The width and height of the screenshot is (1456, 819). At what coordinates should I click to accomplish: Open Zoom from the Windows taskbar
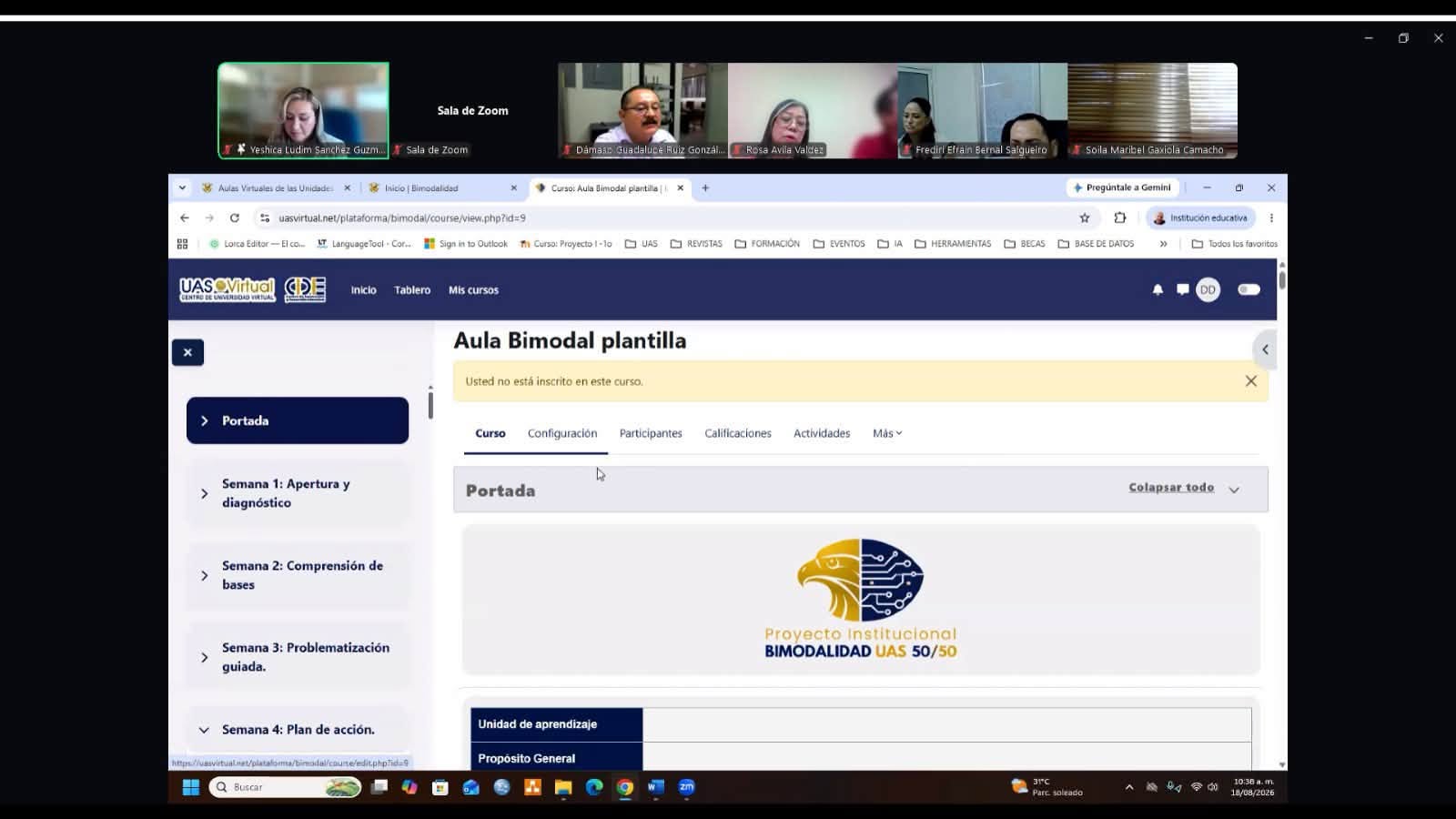click(x=687, y=787)
